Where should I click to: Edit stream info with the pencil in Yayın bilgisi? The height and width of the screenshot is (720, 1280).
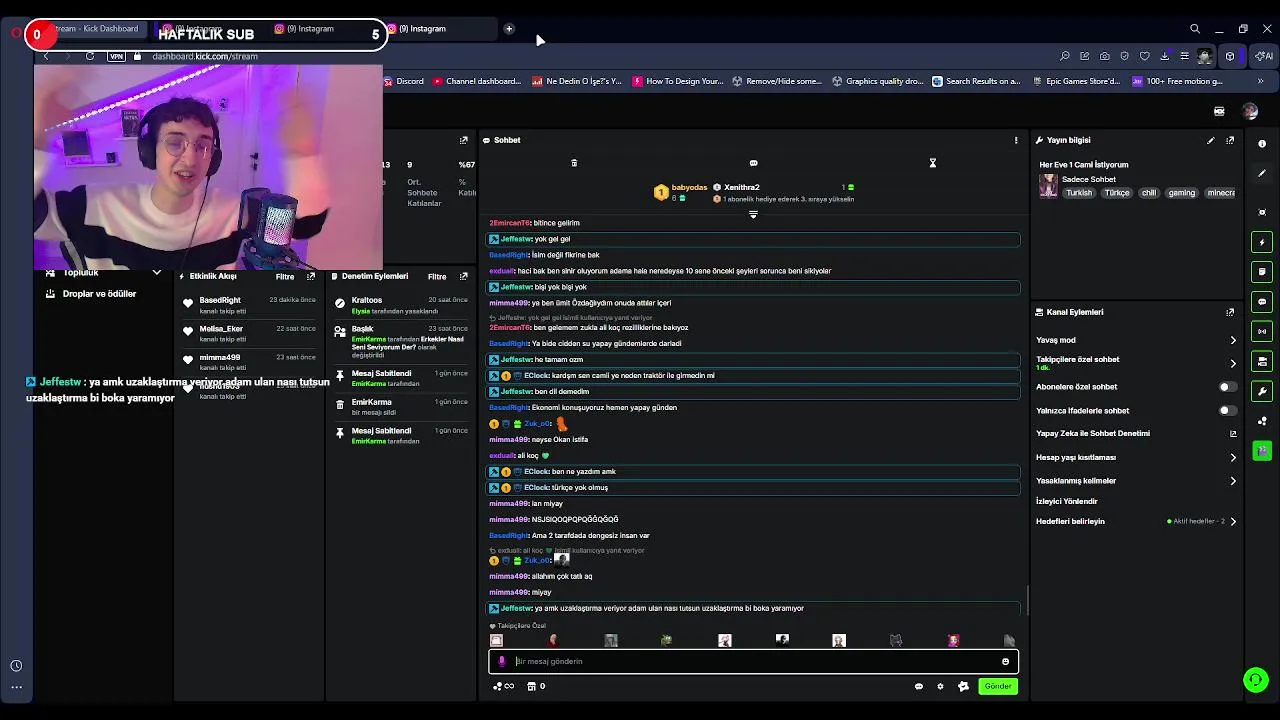(x=1211, y=140)
